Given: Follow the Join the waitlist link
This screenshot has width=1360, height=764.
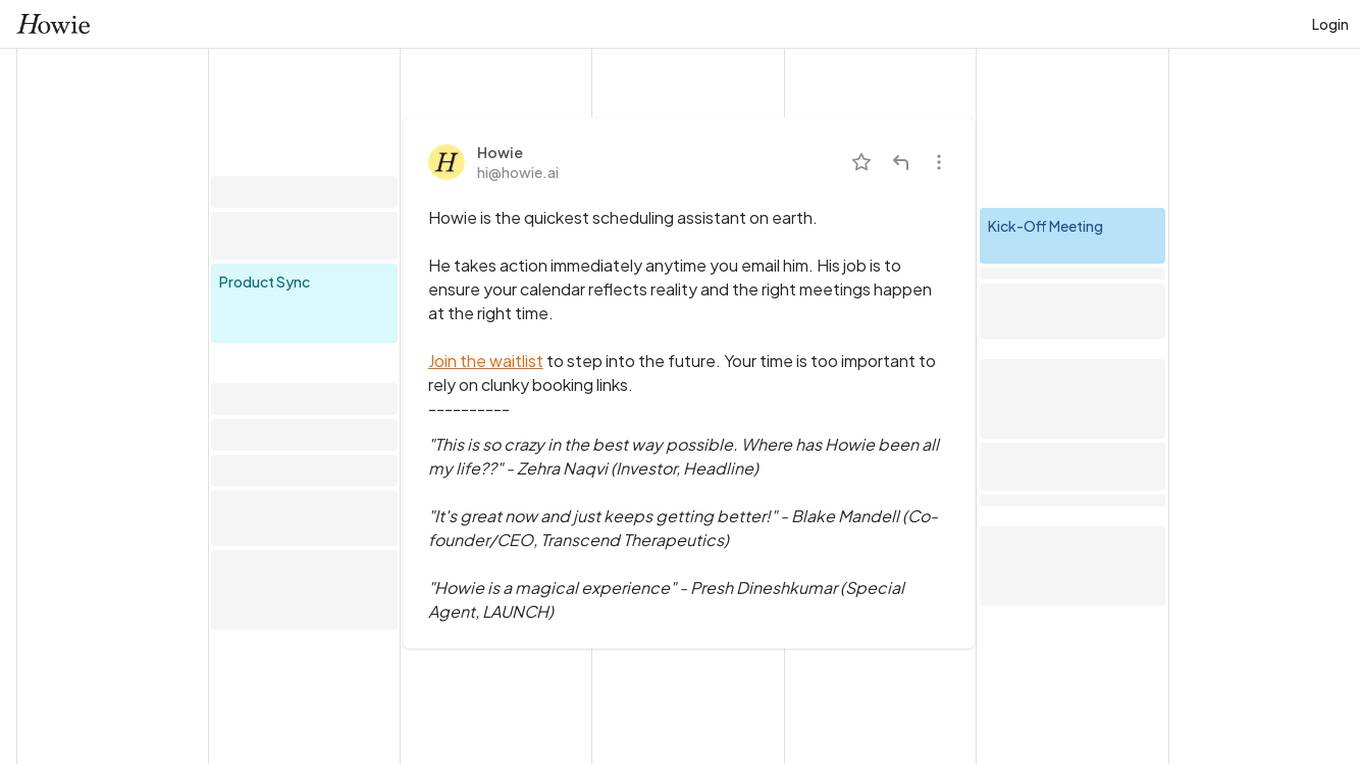Looking at the screenshot, I should [486, 361].
